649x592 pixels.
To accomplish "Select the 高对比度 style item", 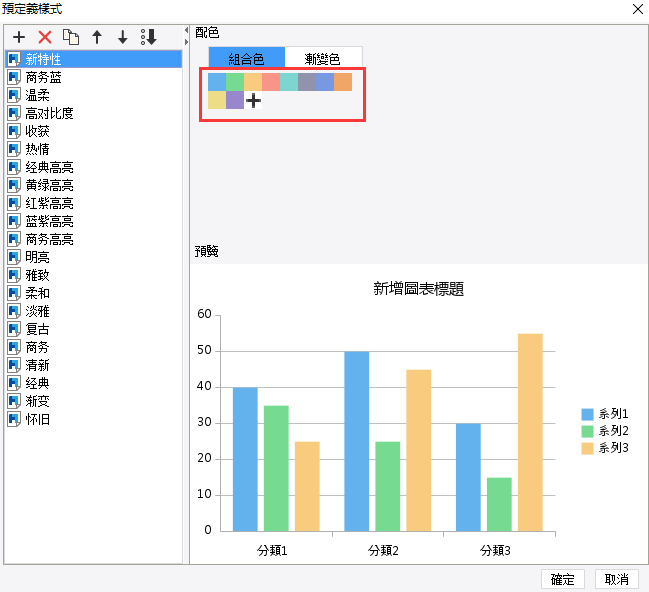I will [94, 113].
